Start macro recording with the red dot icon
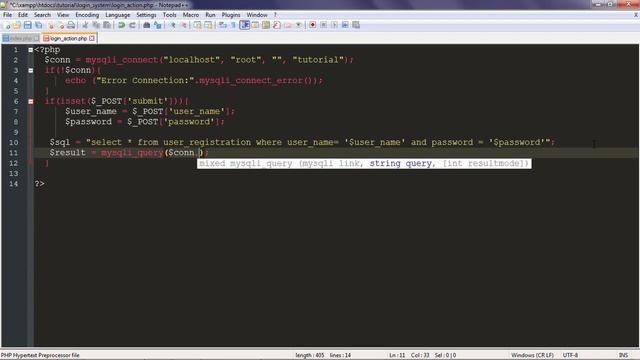The image size is (640, 360). point(313,25)
